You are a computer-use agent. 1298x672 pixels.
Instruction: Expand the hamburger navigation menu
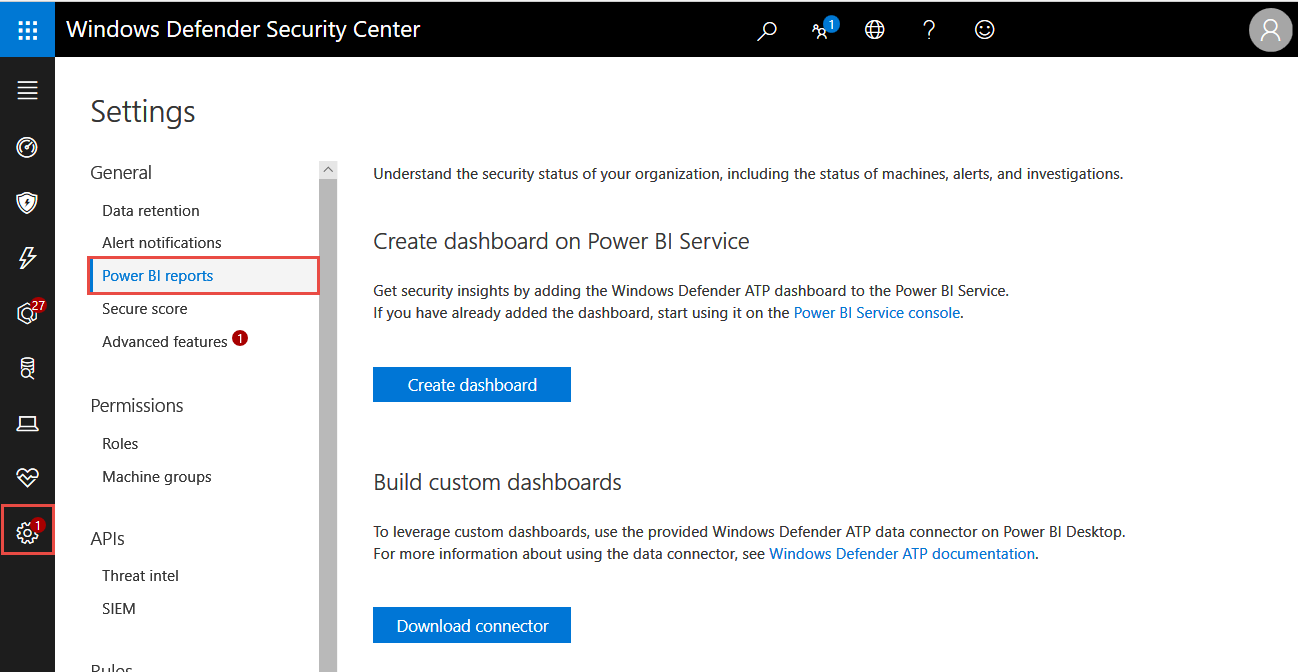tap(27, 91)
